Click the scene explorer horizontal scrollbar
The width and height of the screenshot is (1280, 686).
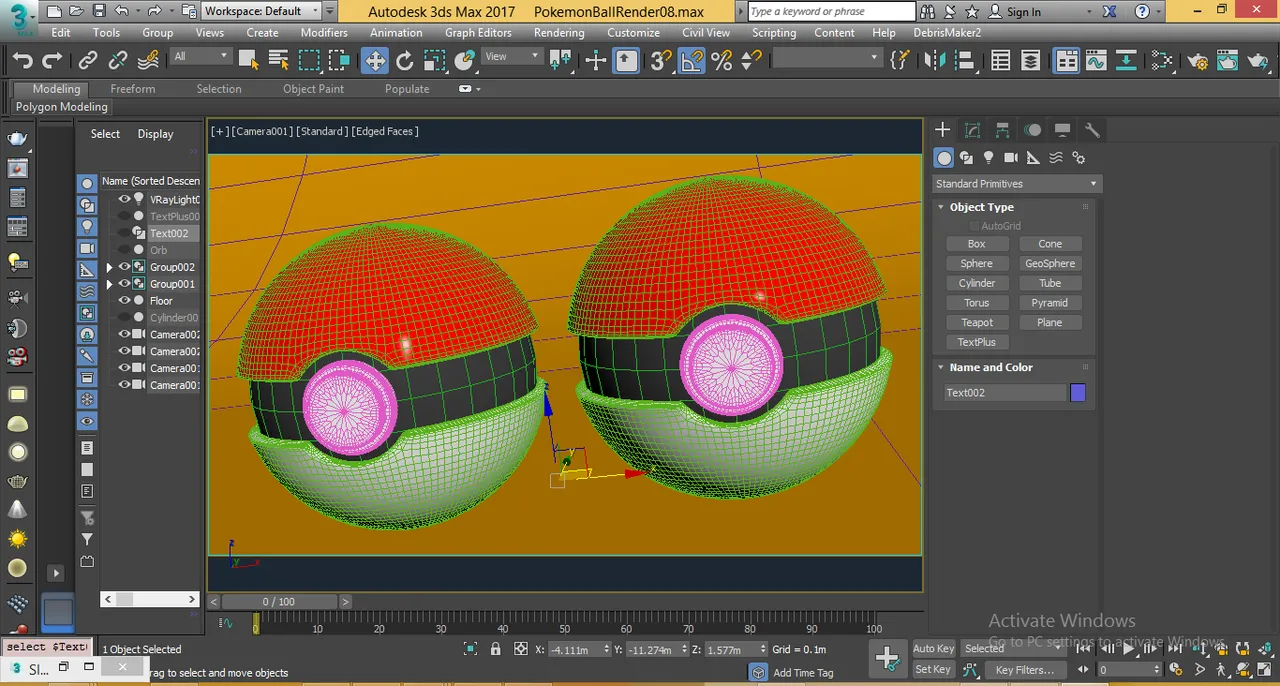pos(150,599)
